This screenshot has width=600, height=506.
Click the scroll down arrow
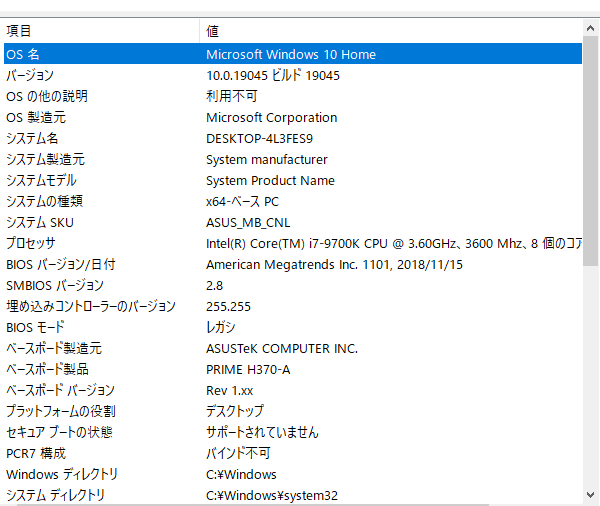pyautogui.click(x=590, y=495)
